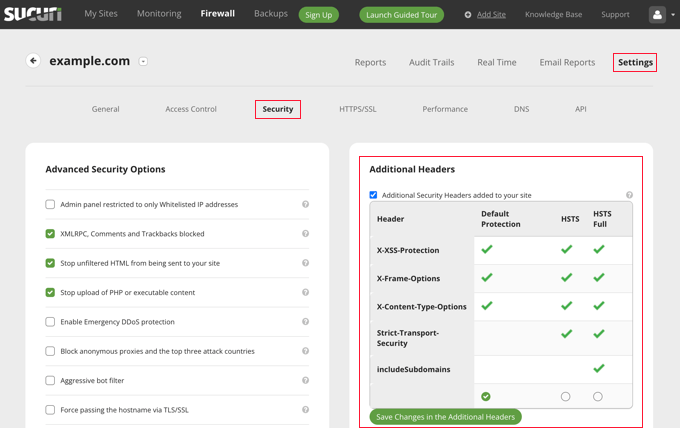Screen dimensions: 680x428
Task: Uncheck Stop upload of PHP content
Action: coord(50,293)
